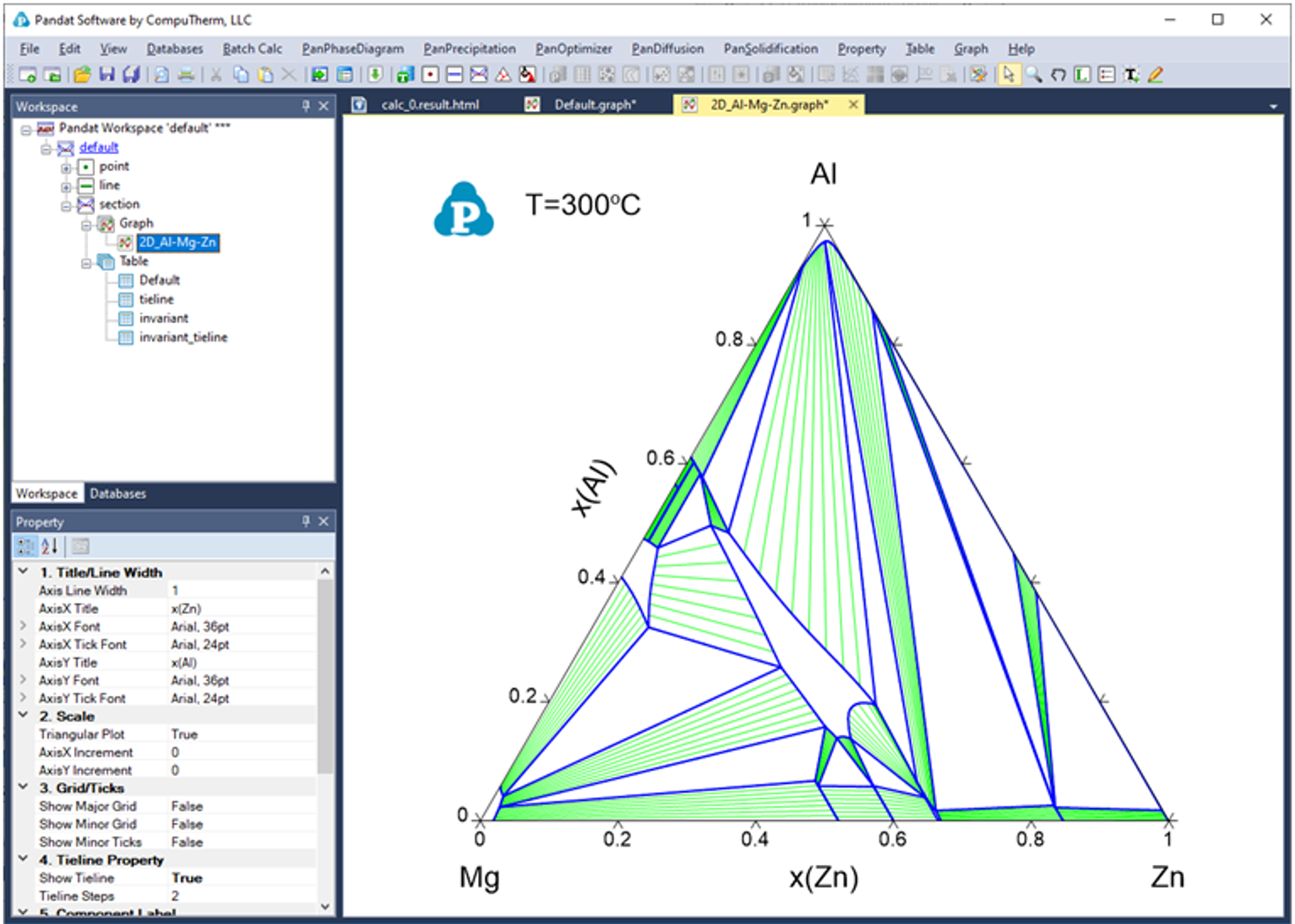Click the Save floppy disk icon
Screen dimensions: 1295x924
107,75
